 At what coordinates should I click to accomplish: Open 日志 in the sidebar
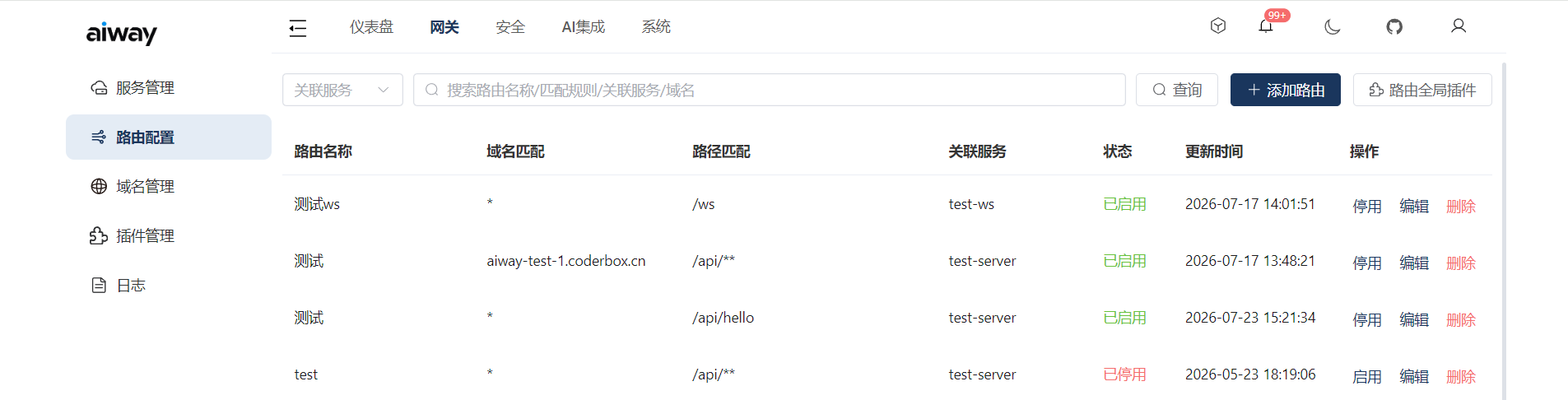pyautogui.click(x=169, y=285)
